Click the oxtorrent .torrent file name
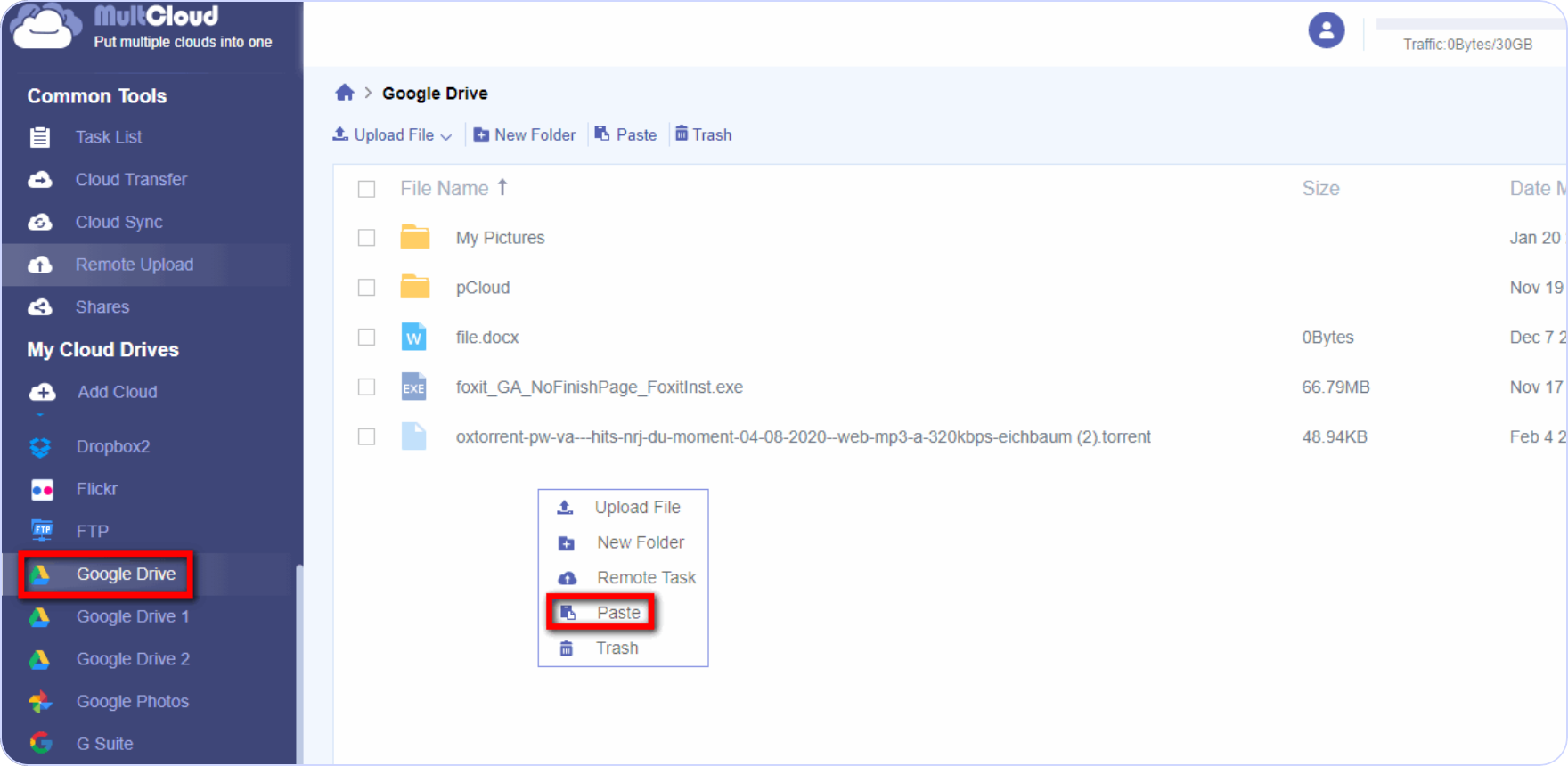The height and width of the screenshot is (766, 1568). coord(804,437)
